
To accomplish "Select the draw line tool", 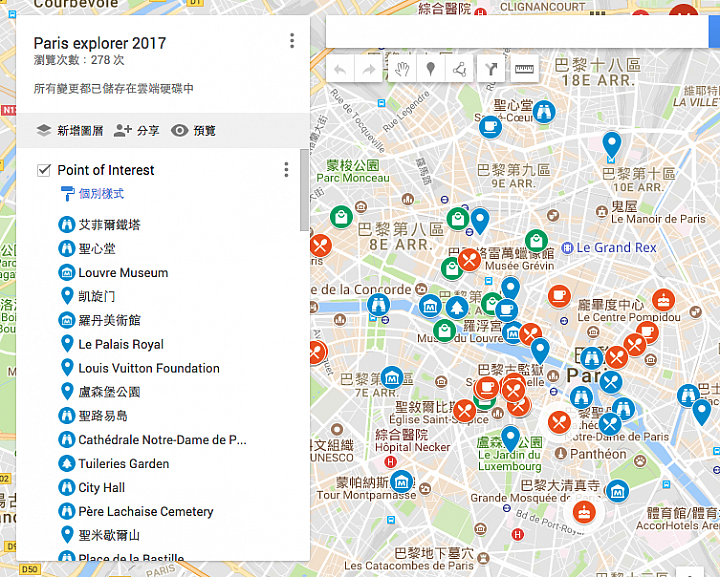I will point(459,69).
